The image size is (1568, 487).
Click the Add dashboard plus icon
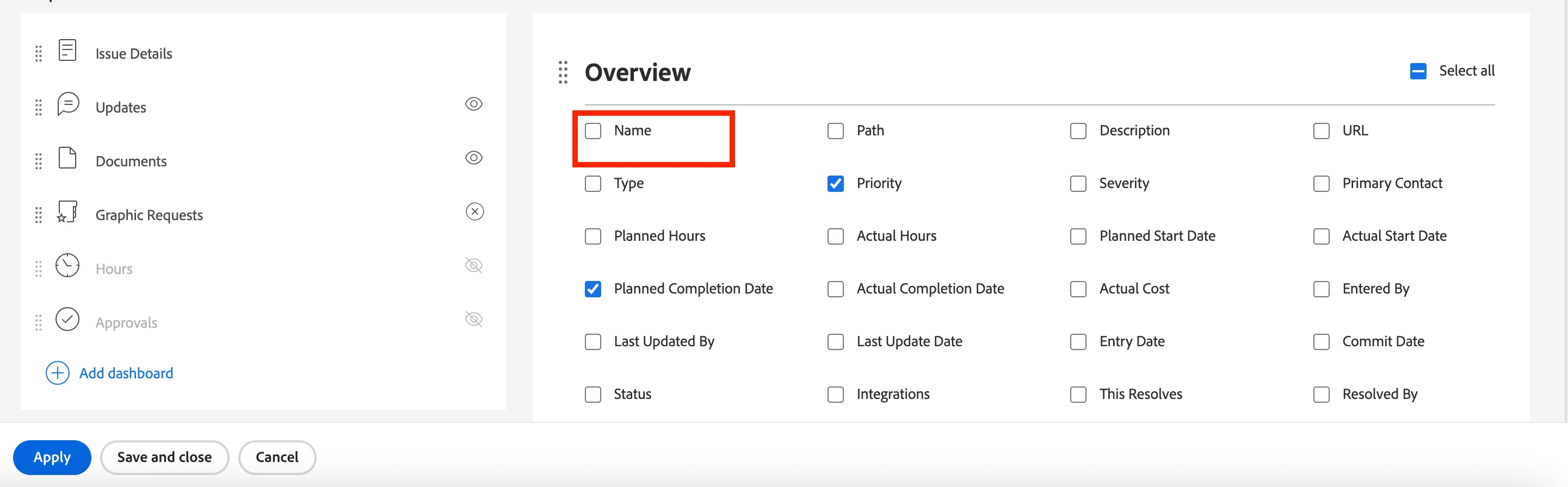(58, 373)
